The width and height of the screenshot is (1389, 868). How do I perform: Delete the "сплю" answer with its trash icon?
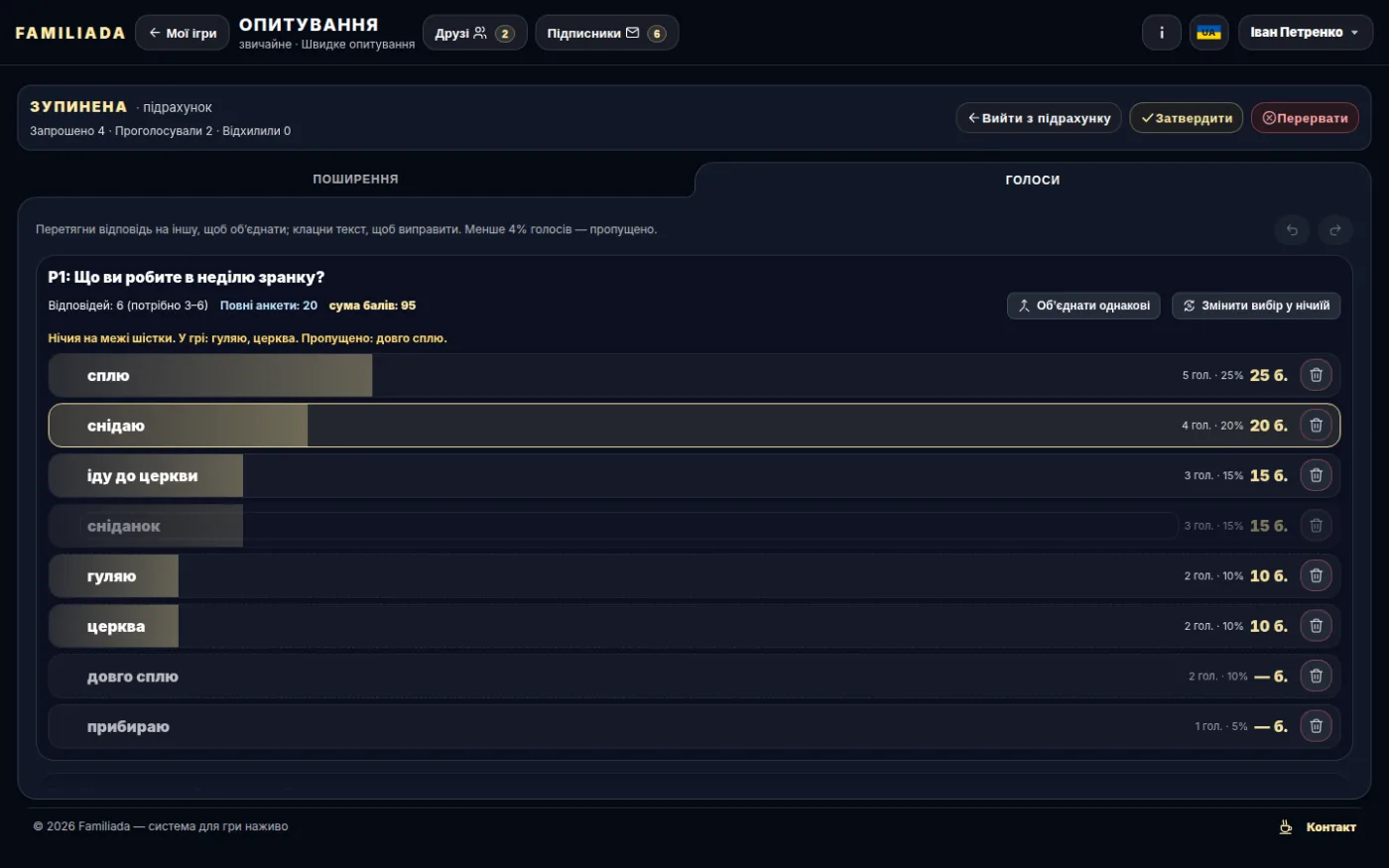[1316, 375]
